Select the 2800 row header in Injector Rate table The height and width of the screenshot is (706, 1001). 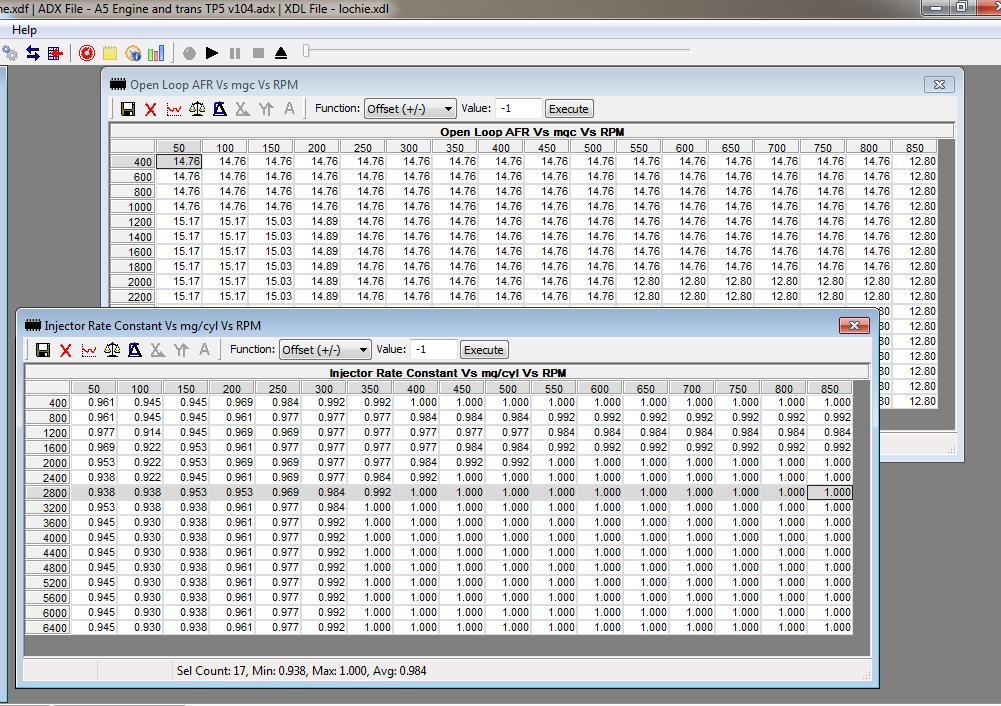(x=47, y=493)
